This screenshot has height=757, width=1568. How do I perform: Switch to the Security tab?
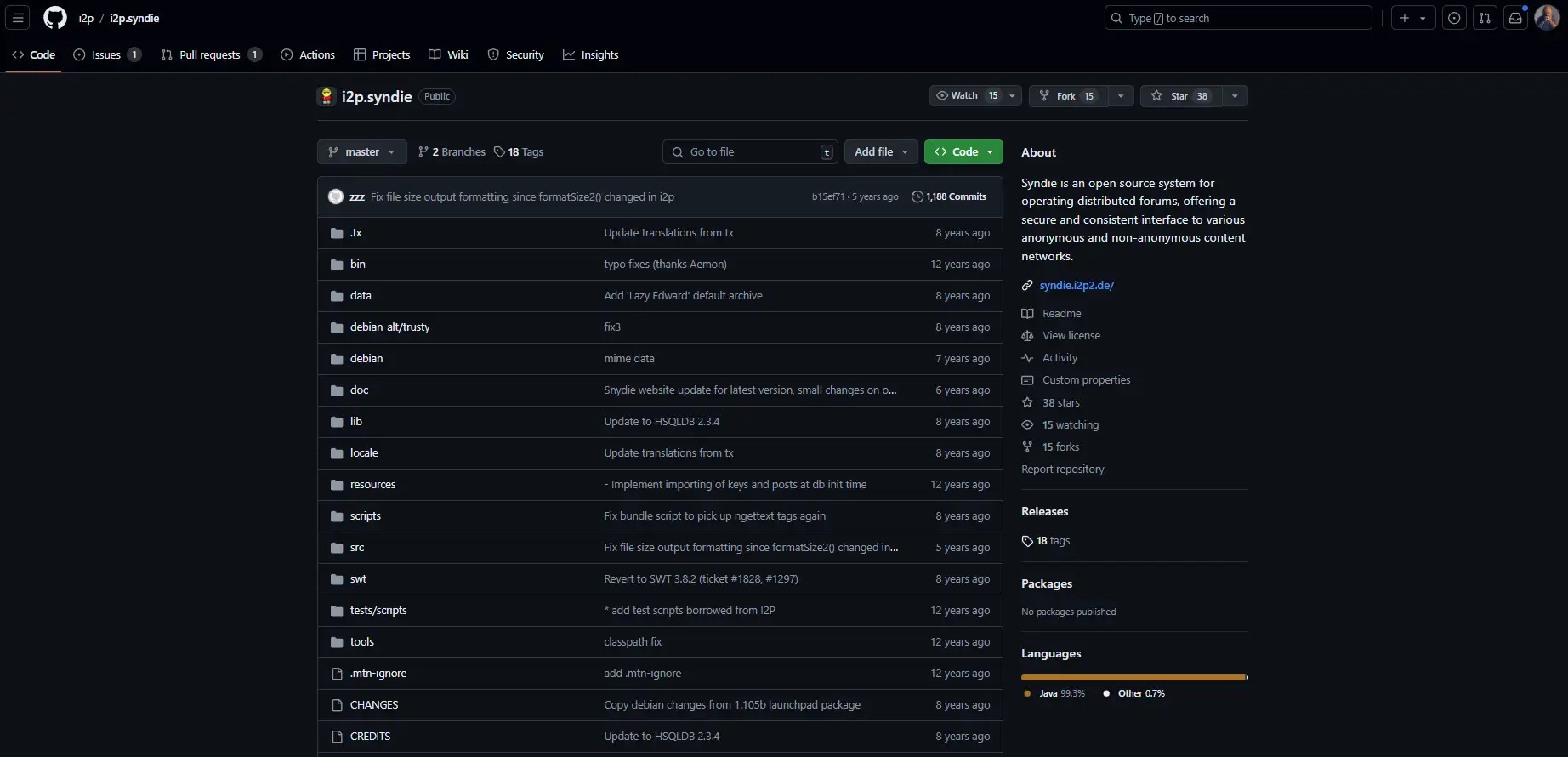tap(515, 54)
